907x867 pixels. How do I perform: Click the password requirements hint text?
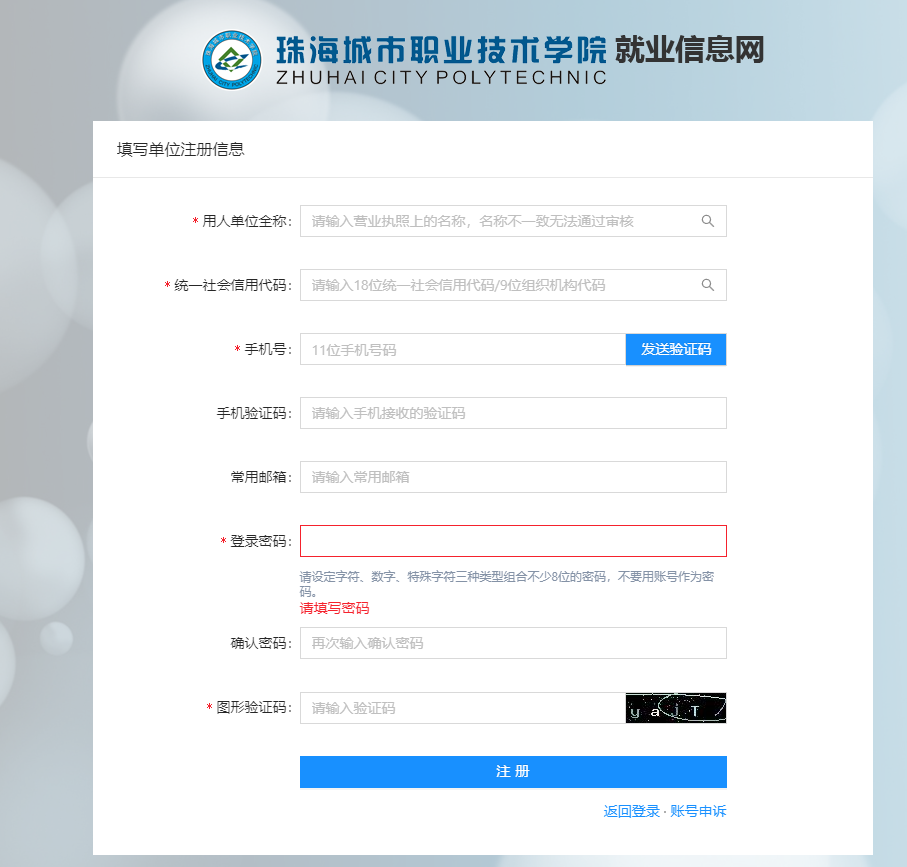507,584
